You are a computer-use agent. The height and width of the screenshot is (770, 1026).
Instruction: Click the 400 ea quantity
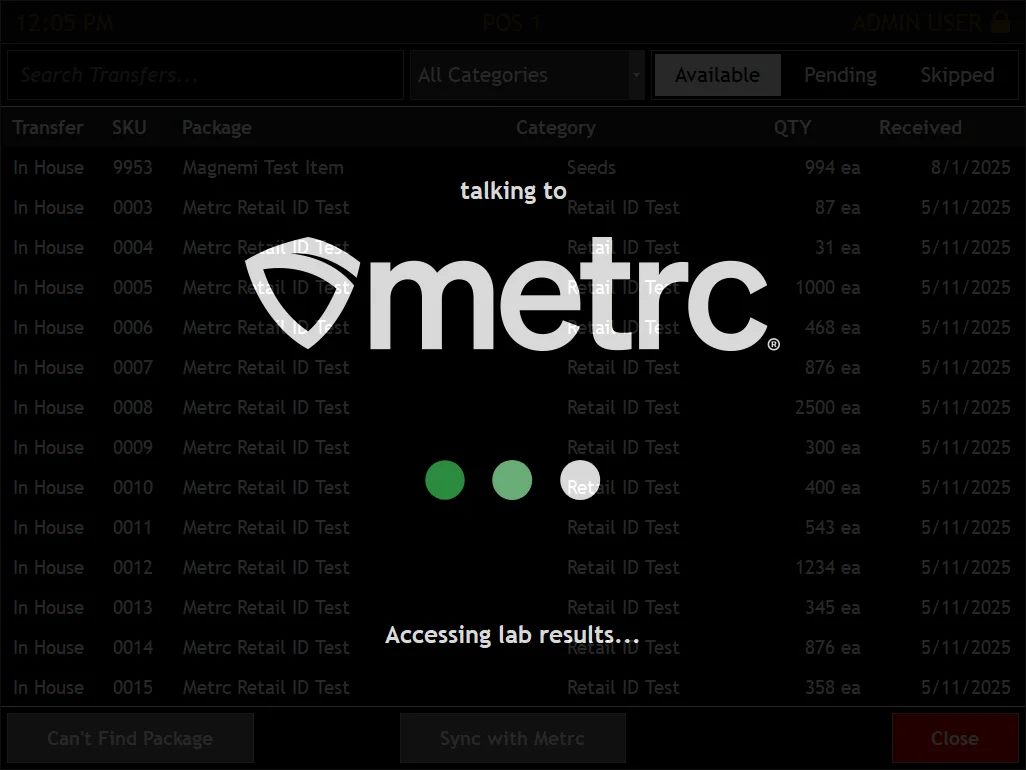click(832, 487)
